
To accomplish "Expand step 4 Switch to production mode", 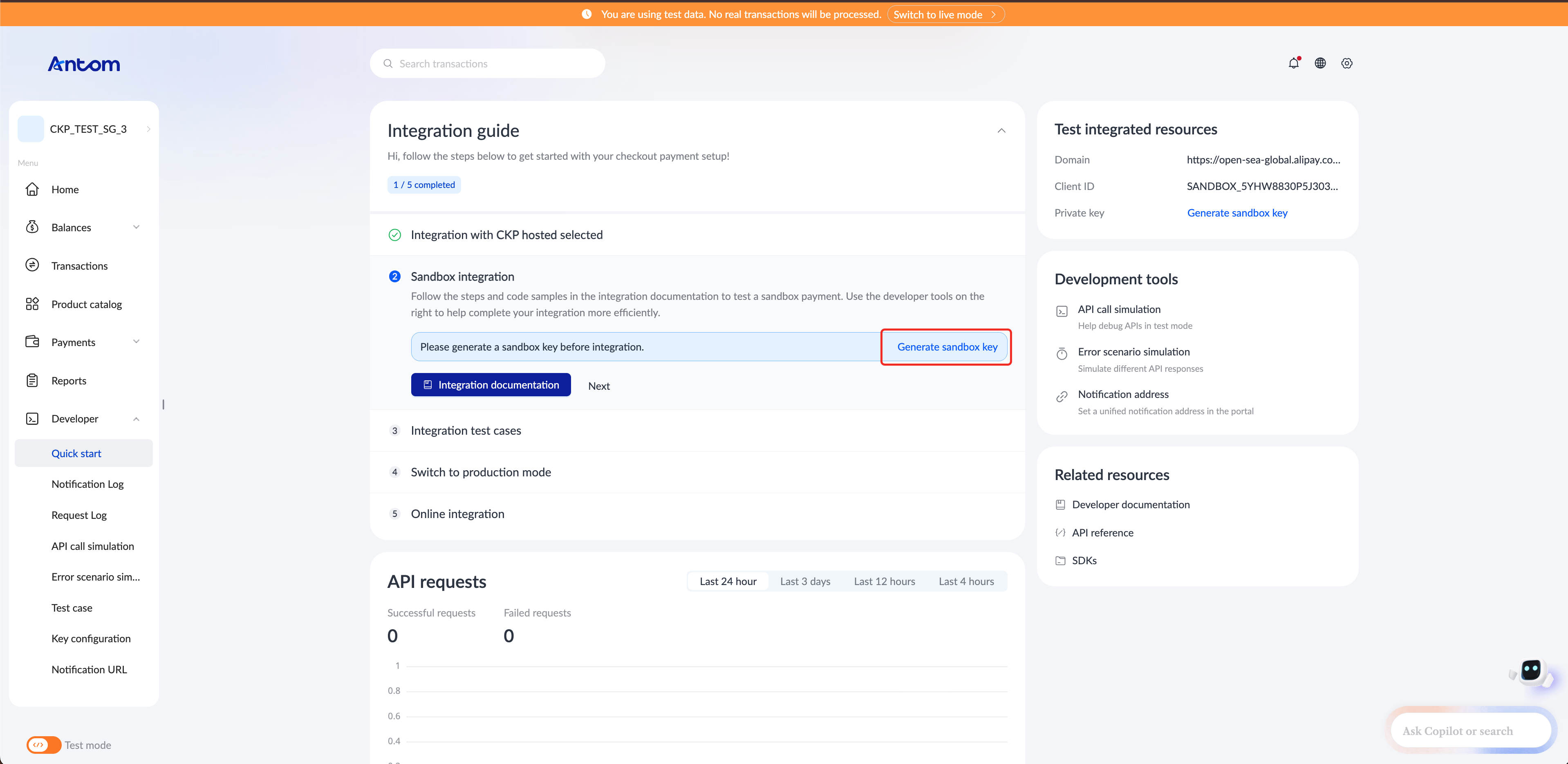I will click(698, 472).
